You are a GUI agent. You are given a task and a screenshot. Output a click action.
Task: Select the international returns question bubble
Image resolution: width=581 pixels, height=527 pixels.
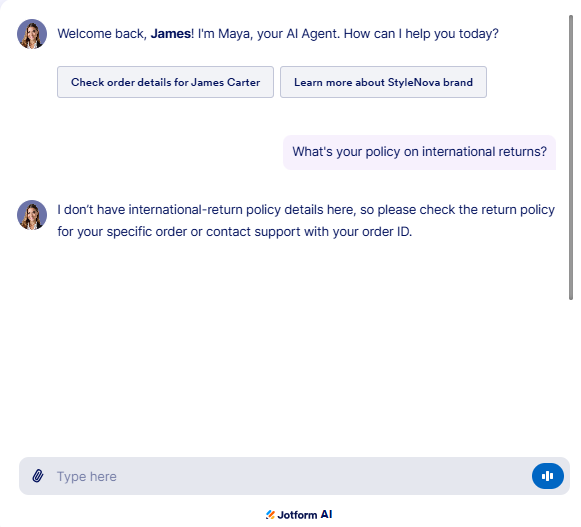[419, 152]
